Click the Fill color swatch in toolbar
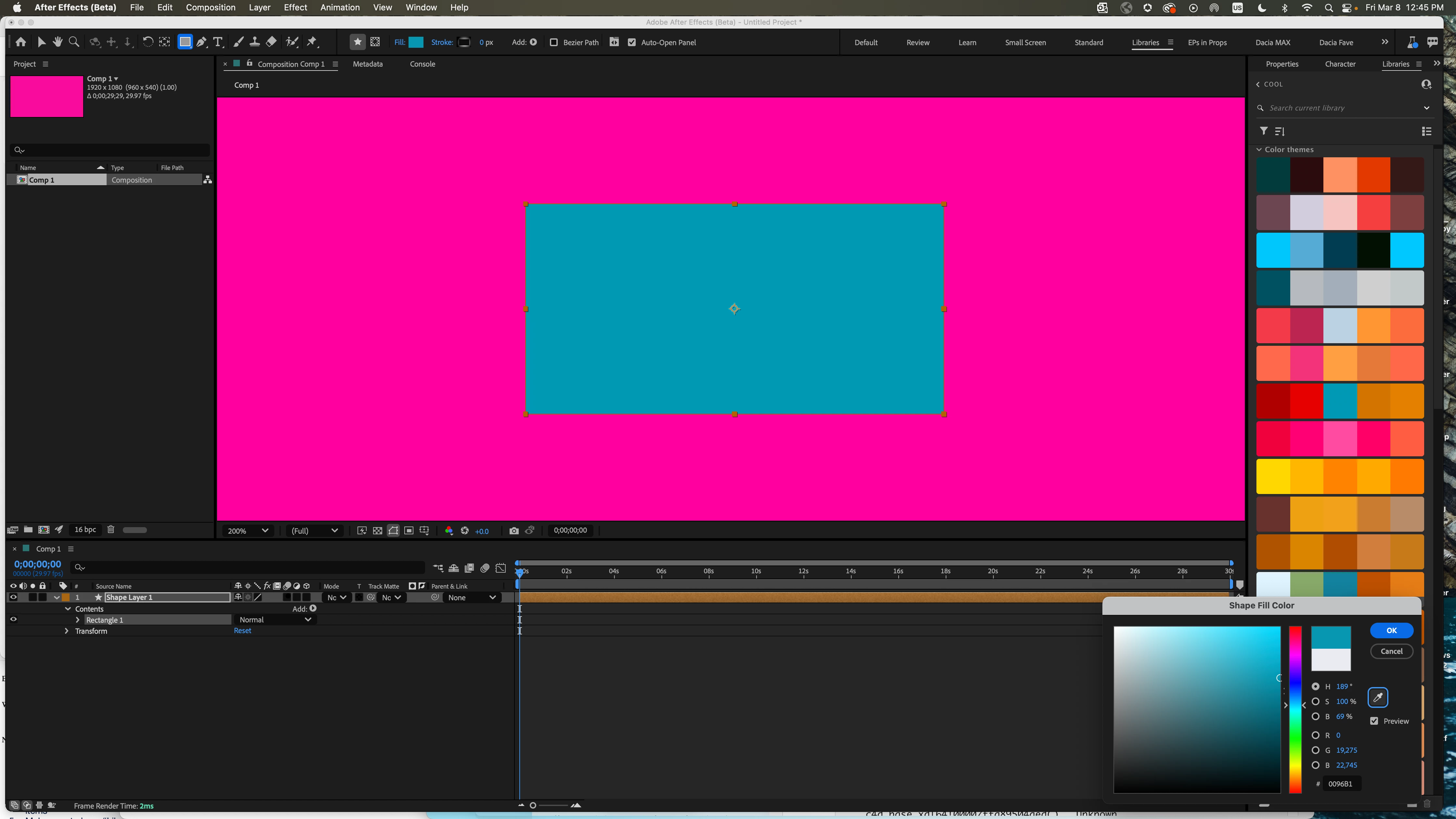The image size is (1456, 819). coord(416,42)
